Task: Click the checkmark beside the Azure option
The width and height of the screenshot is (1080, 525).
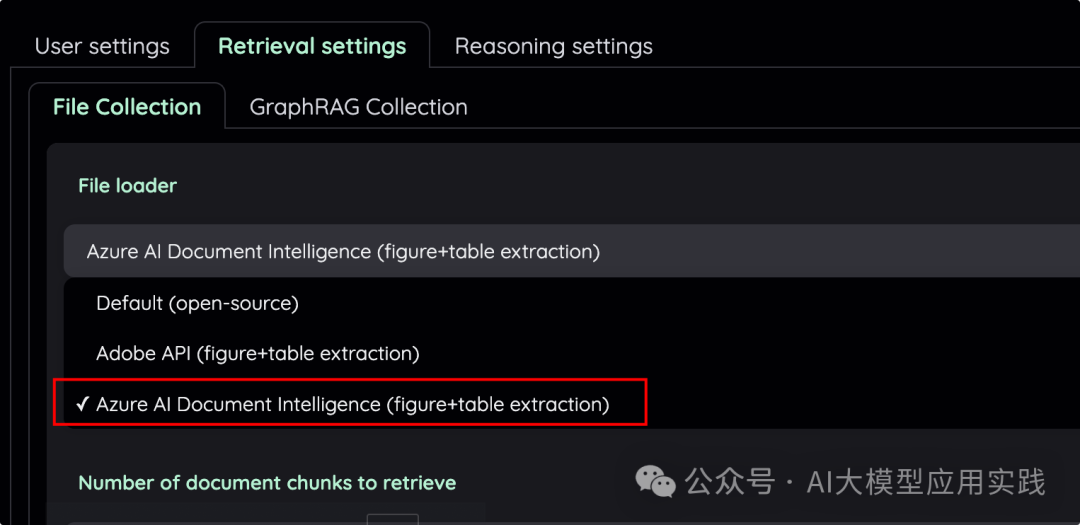Action: point(83,404)
